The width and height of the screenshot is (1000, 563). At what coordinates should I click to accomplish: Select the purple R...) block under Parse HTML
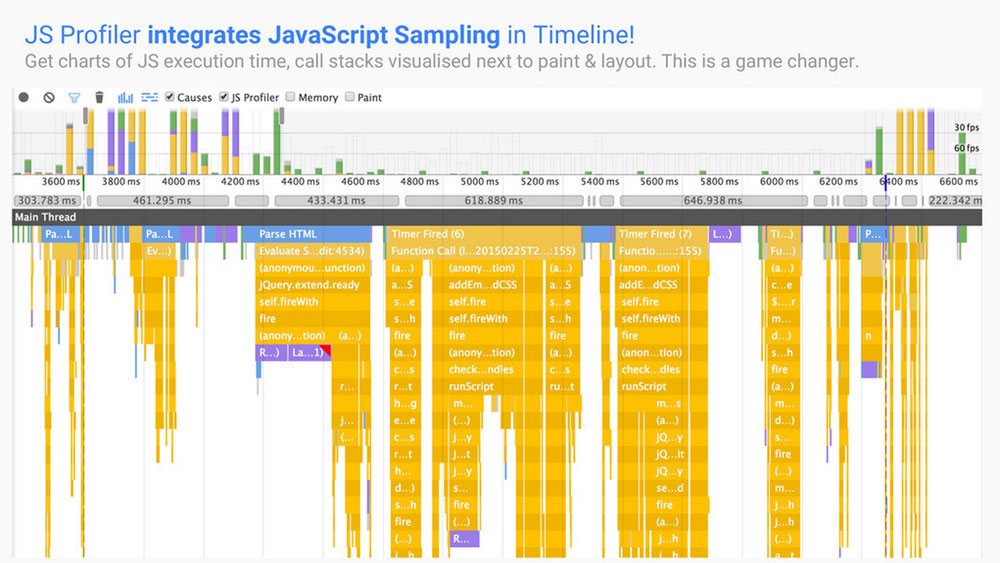click(271, 353)
